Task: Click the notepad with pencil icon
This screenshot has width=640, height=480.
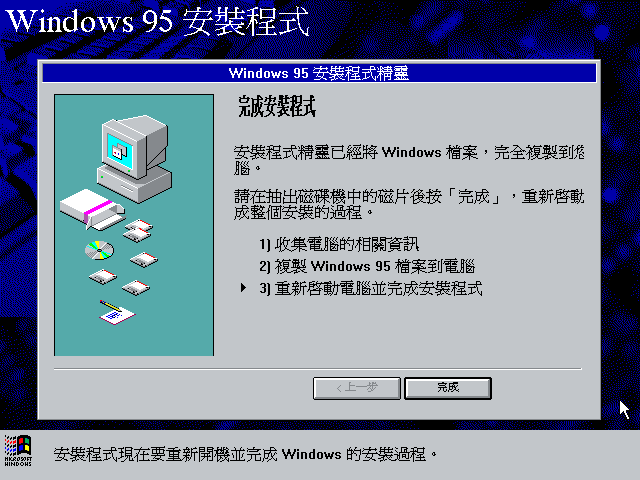Action: pyautogui.click(x=117, y=313)
